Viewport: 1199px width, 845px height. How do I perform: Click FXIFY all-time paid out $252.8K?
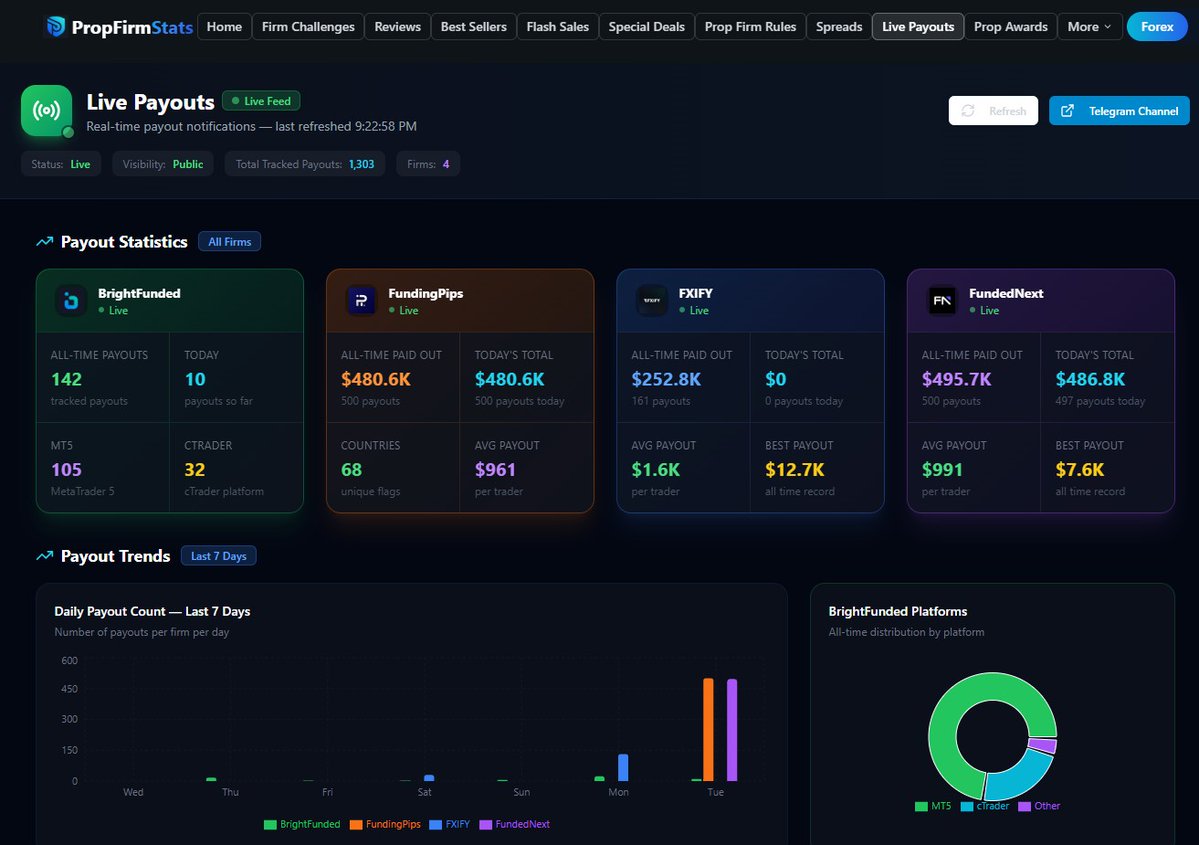(666, 379)
